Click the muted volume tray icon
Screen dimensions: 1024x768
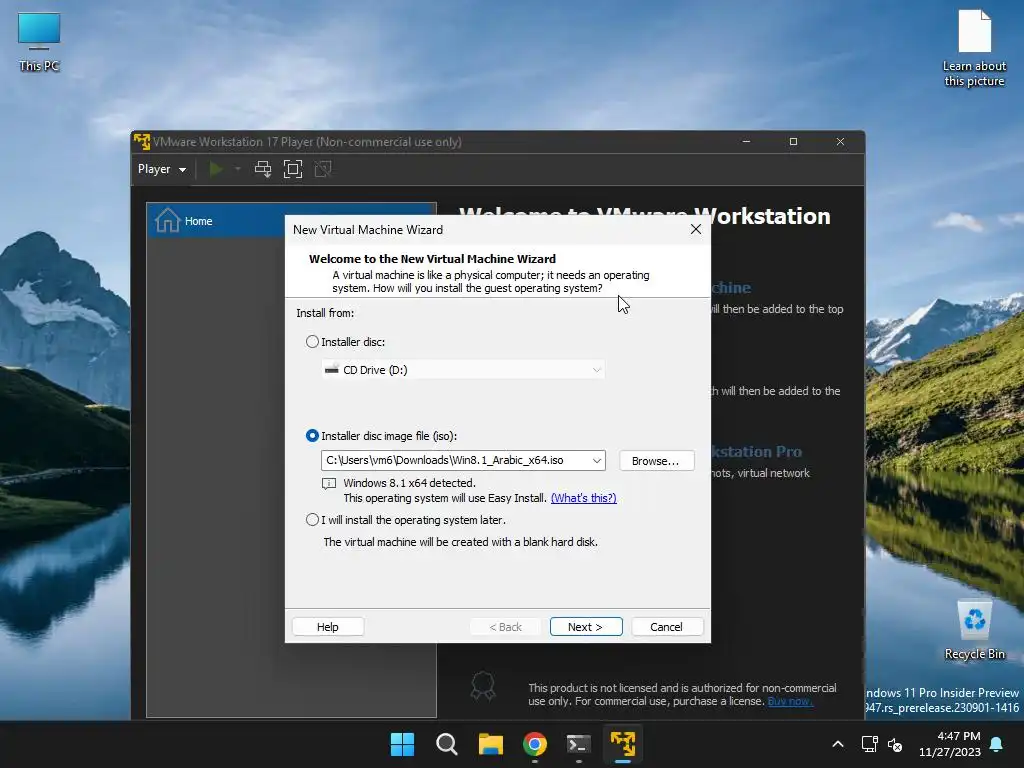click(895, 744)
